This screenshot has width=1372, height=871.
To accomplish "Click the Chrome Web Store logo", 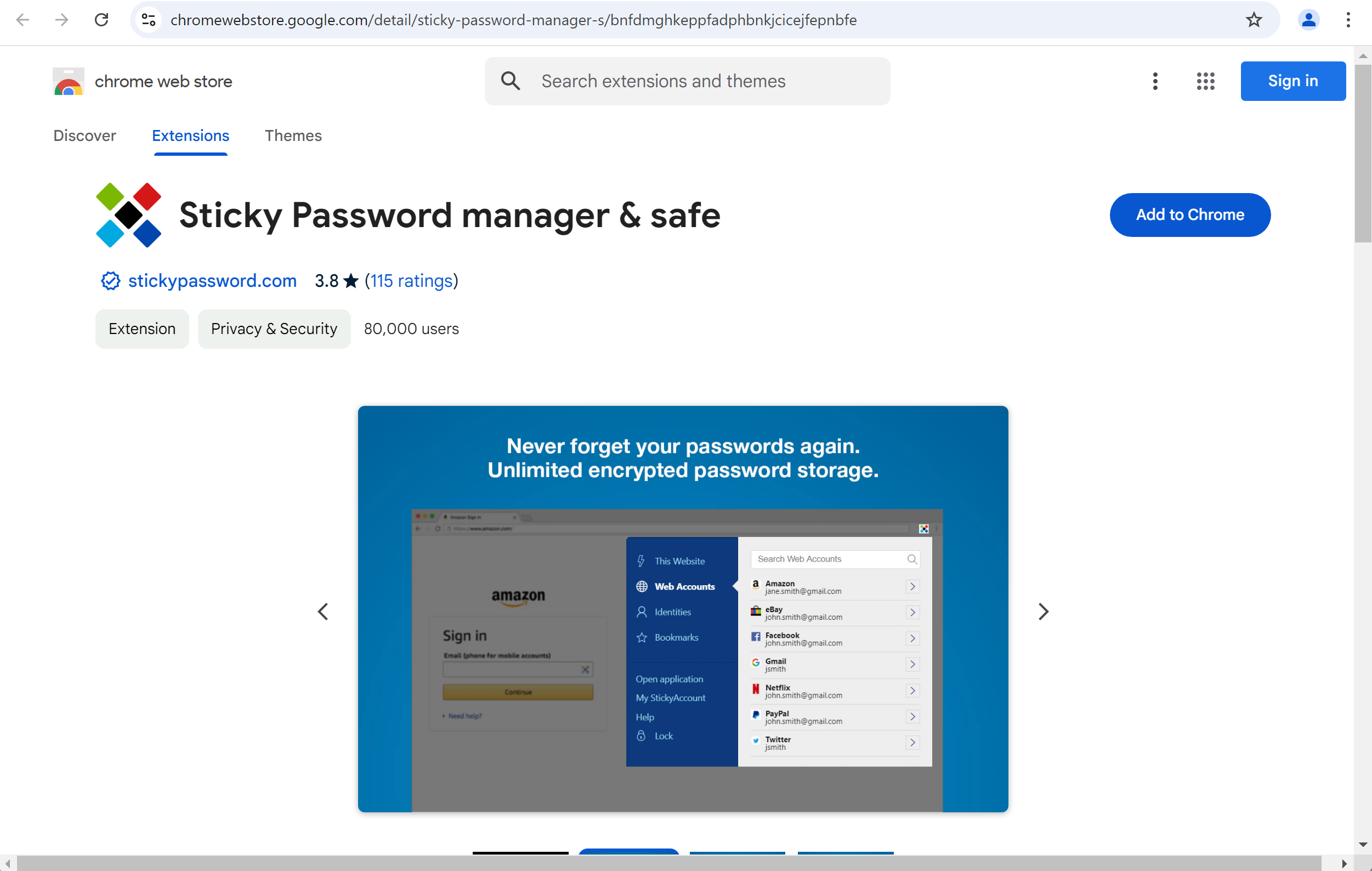I will tap(69, 81).
